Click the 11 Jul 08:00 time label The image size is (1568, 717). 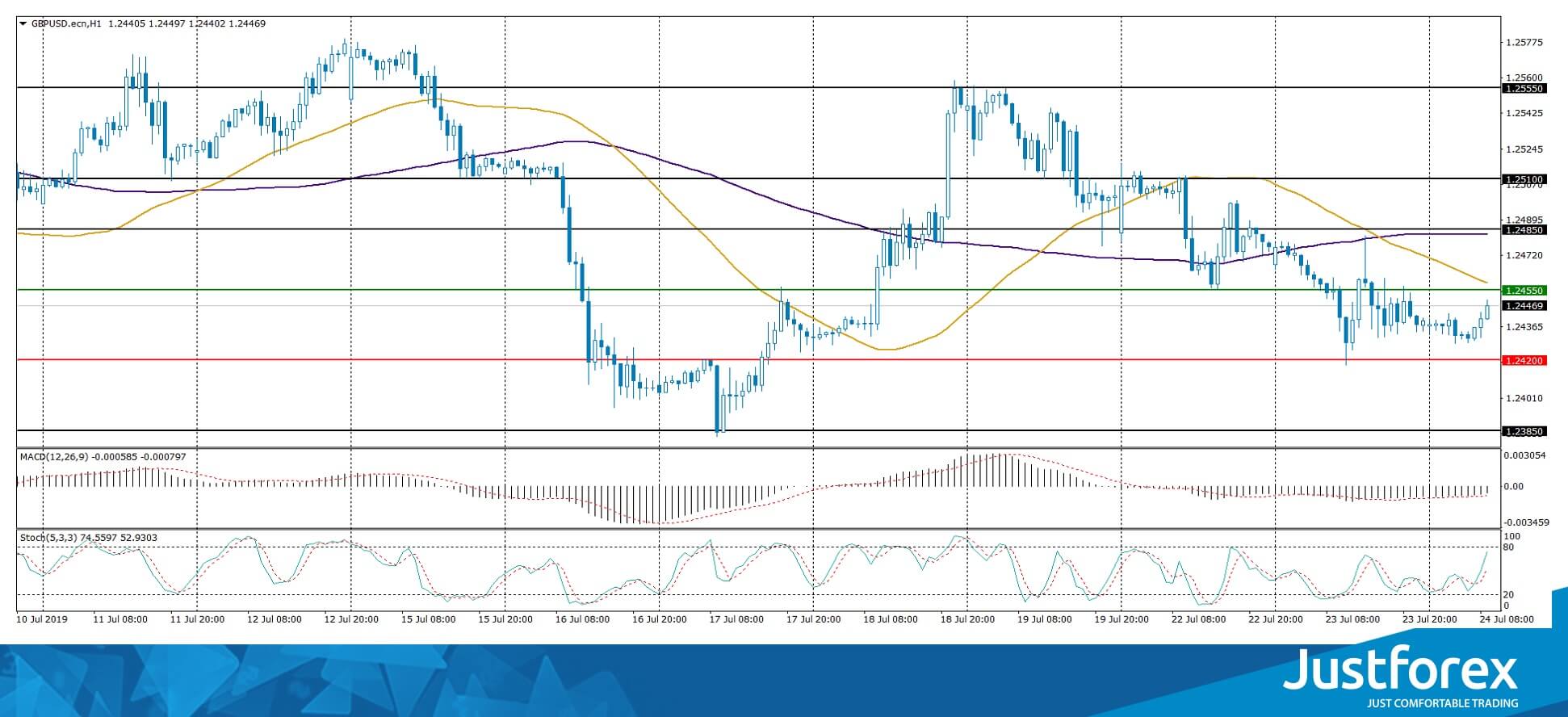120,619
